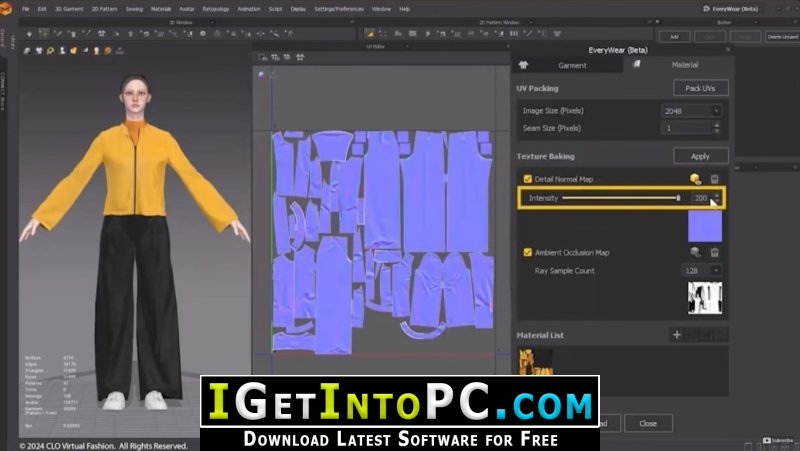The image size is (800, 451).
Task: Expand the 3D Window title dropdown arrow
Action: click(x=212, y=22)
